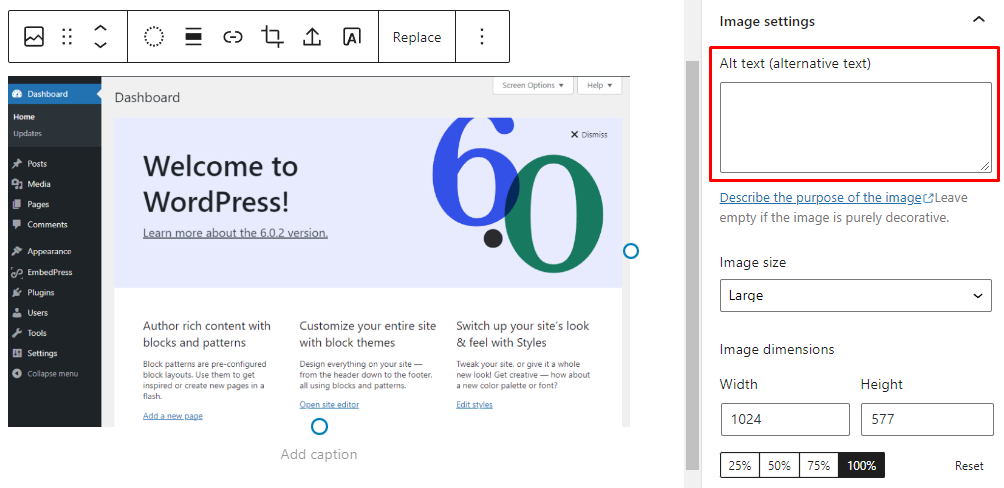Apply duotone filter using the circle icon
Viewport: 1004px width, 488px height.
154,37
